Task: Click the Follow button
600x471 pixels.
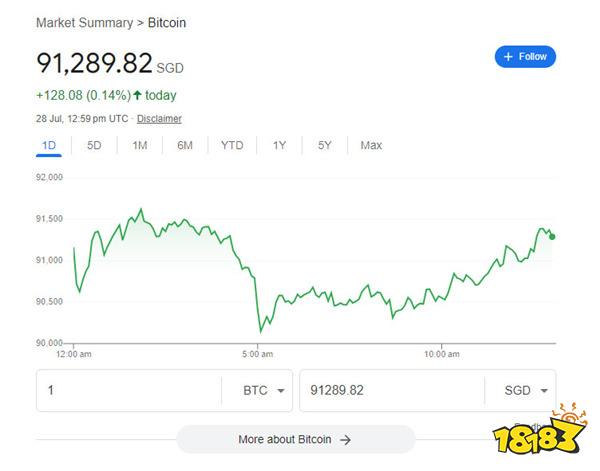Action: point(525,57)
